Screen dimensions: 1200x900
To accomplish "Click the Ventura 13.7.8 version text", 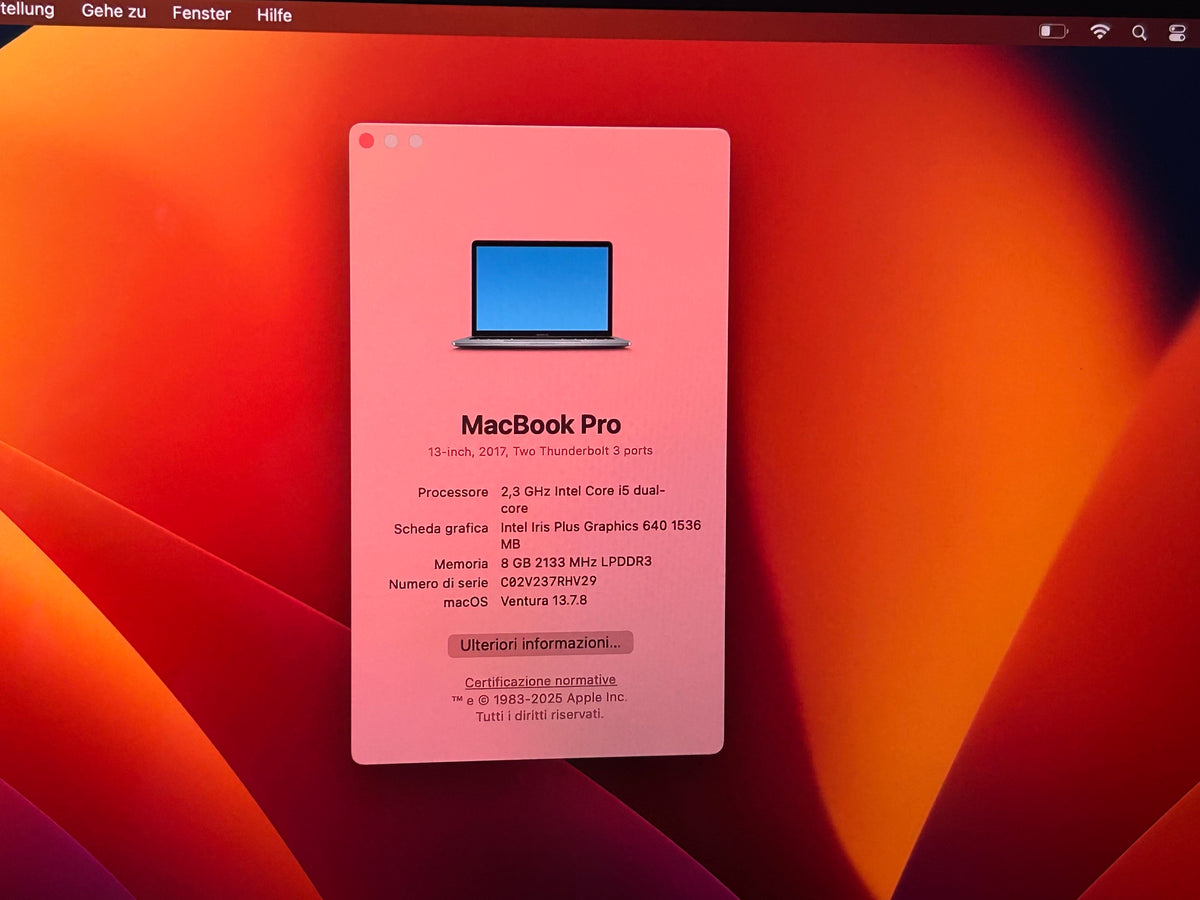I will 544,601.
